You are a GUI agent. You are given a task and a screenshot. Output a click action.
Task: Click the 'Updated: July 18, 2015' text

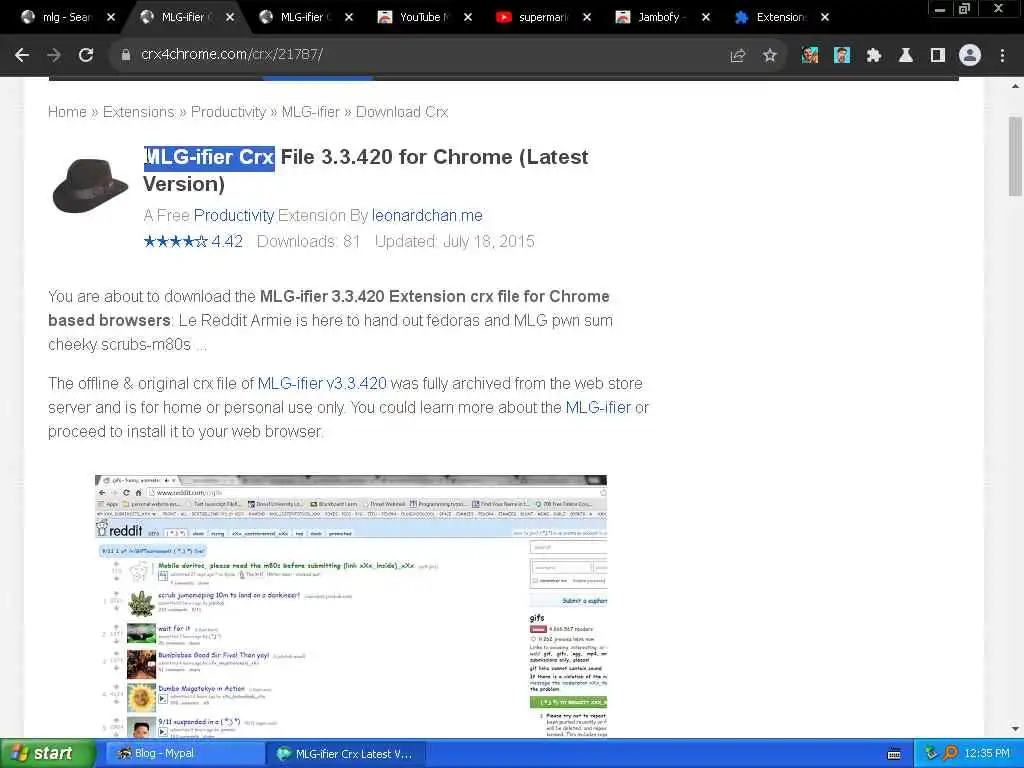(x=455, y=242)
